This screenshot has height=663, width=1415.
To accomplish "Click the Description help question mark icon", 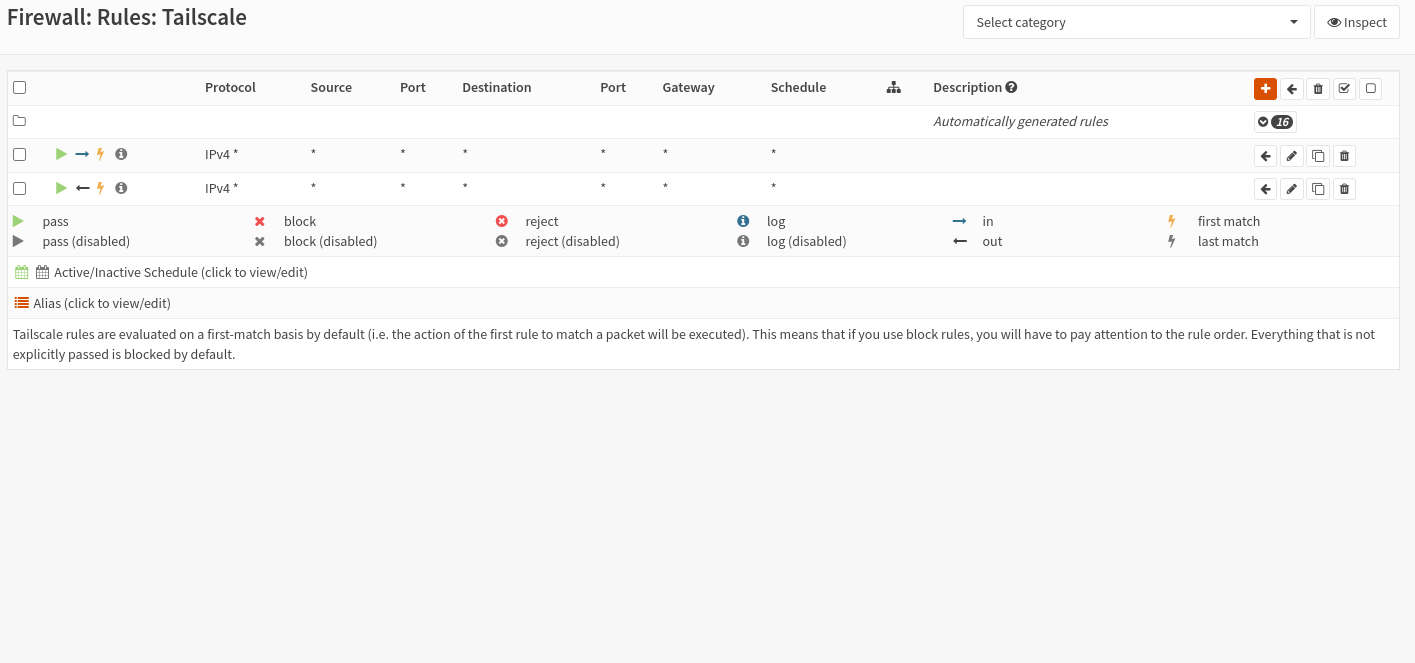I will (1011, 87).
